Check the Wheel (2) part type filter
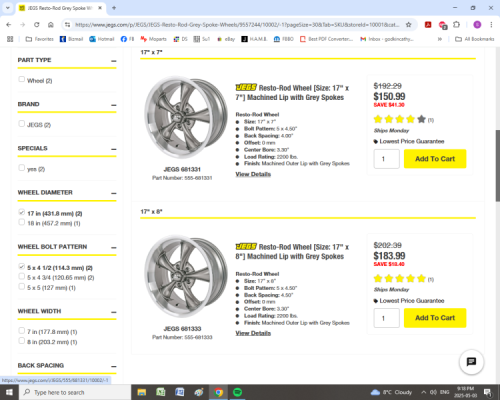This screenshot has width=500, height=400. pos(22,79)
